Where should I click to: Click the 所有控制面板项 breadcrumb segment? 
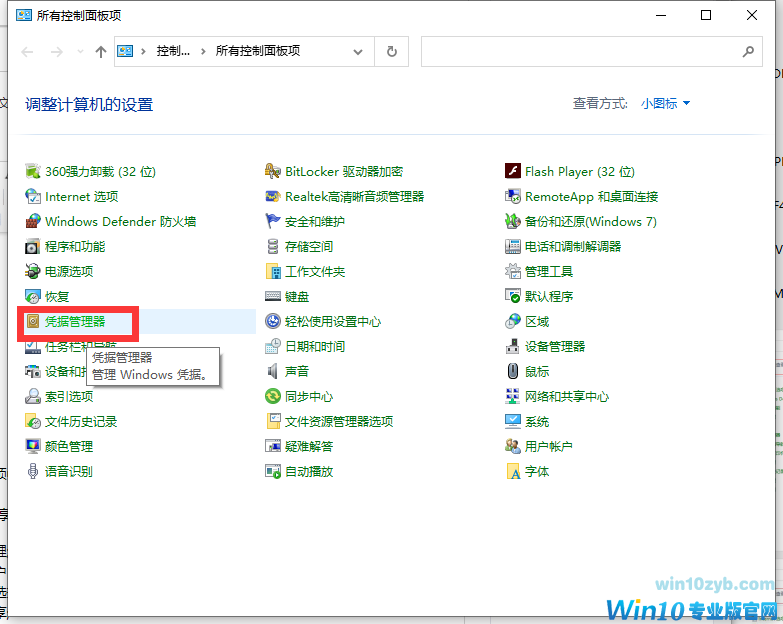[x=256, y=51]
